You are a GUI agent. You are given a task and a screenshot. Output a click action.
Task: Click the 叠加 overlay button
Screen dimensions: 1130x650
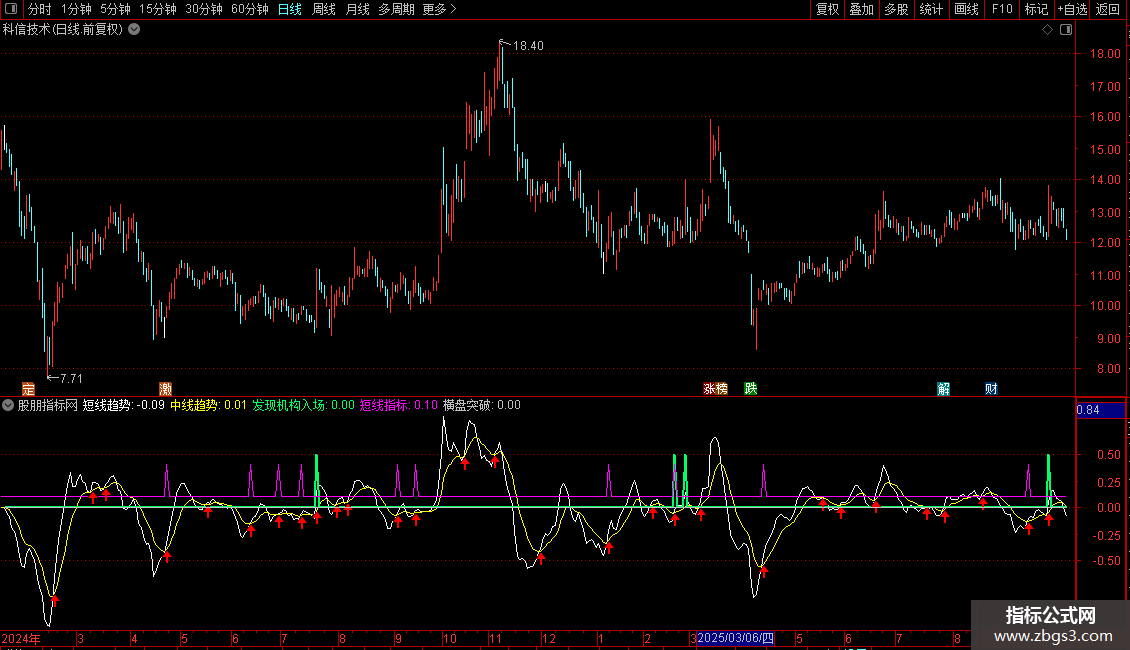(x=862, y=9)
